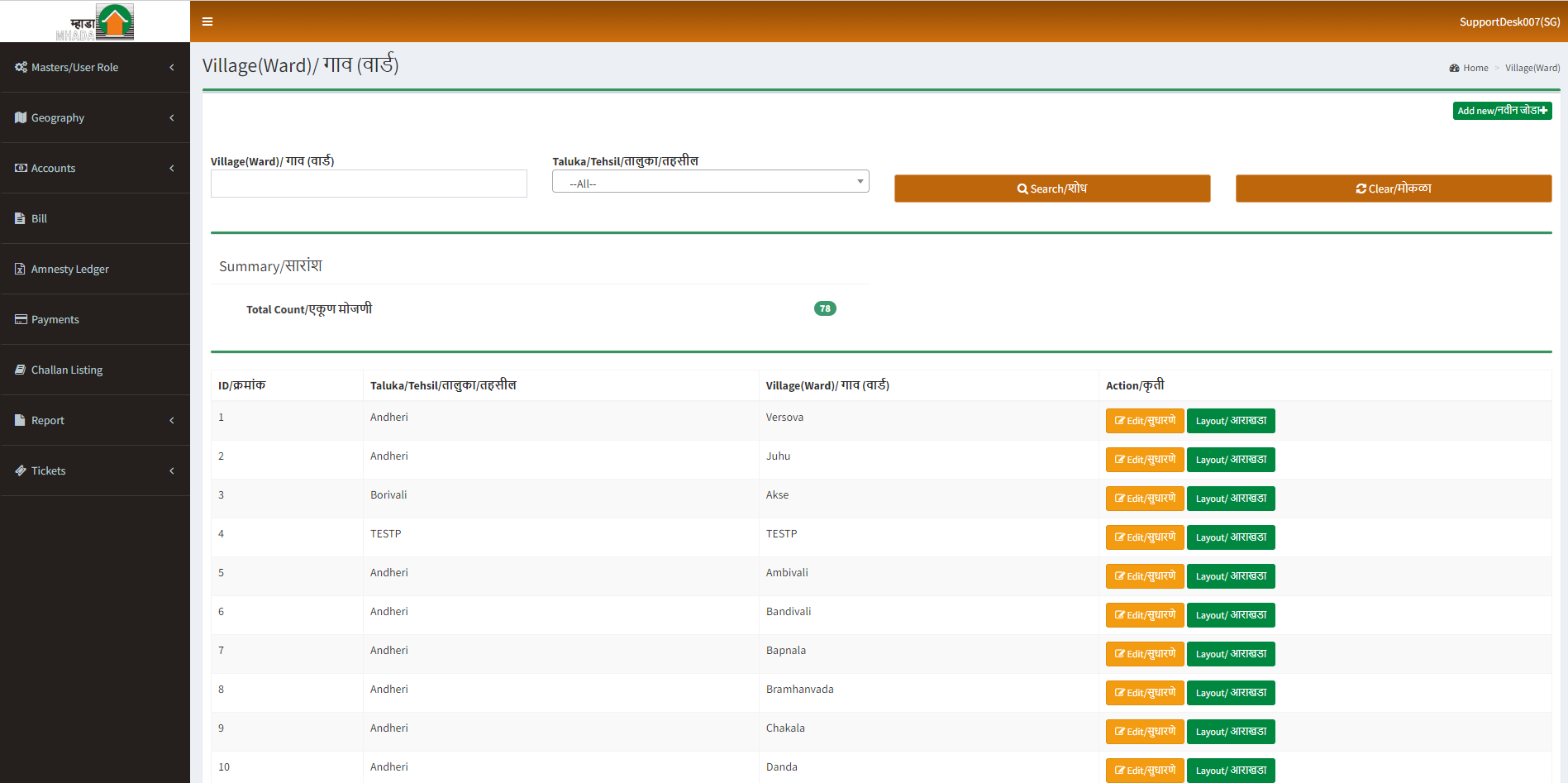Open the Tickets sidebar menu

tap(94, 470)
